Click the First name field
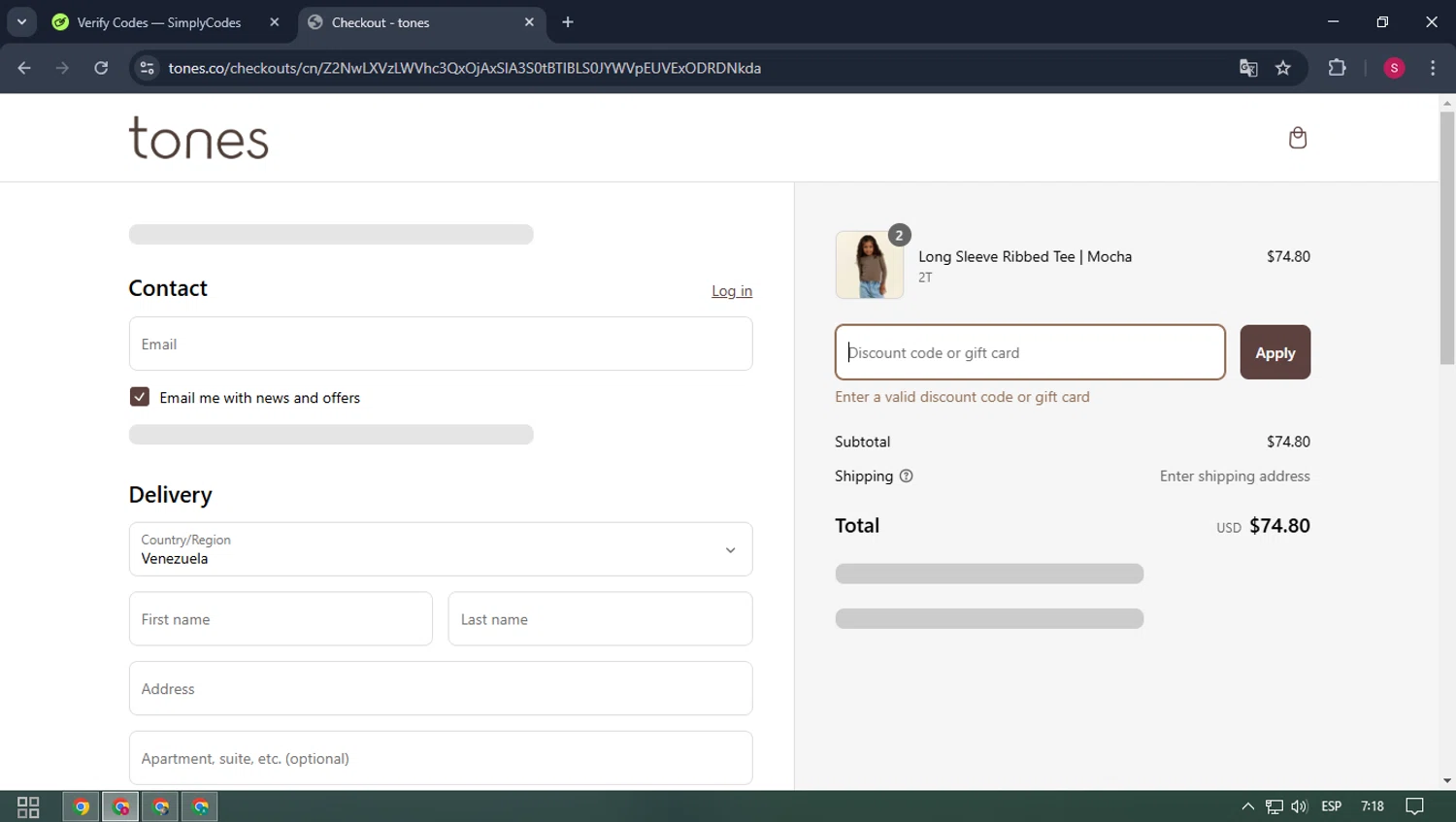 point(281,619)
